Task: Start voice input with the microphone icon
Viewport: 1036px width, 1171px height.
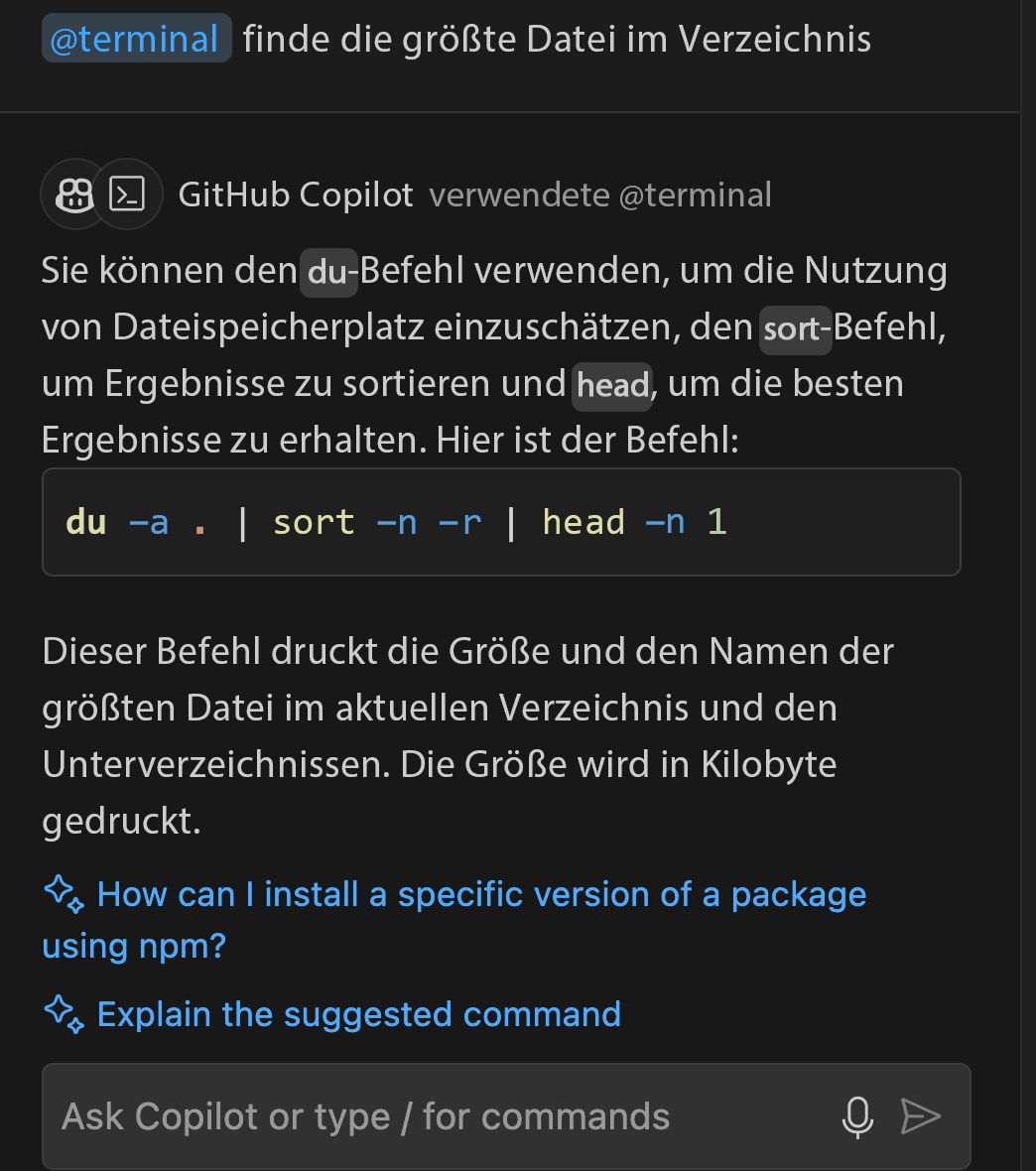Action: 857,1116
